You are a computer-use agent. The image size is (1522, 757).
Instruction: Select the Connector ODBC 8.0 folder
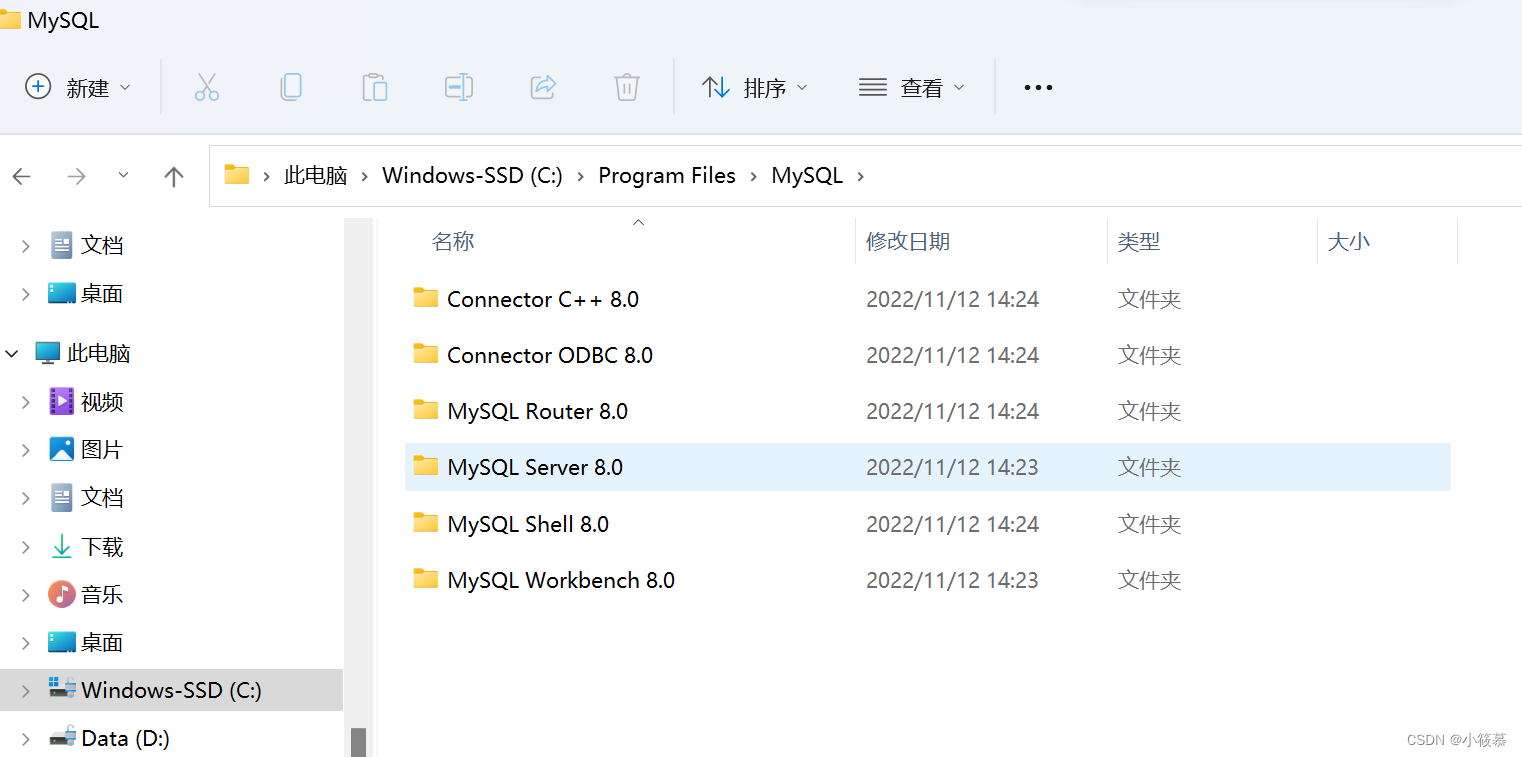pyautogui.click(x=928, y=355)
